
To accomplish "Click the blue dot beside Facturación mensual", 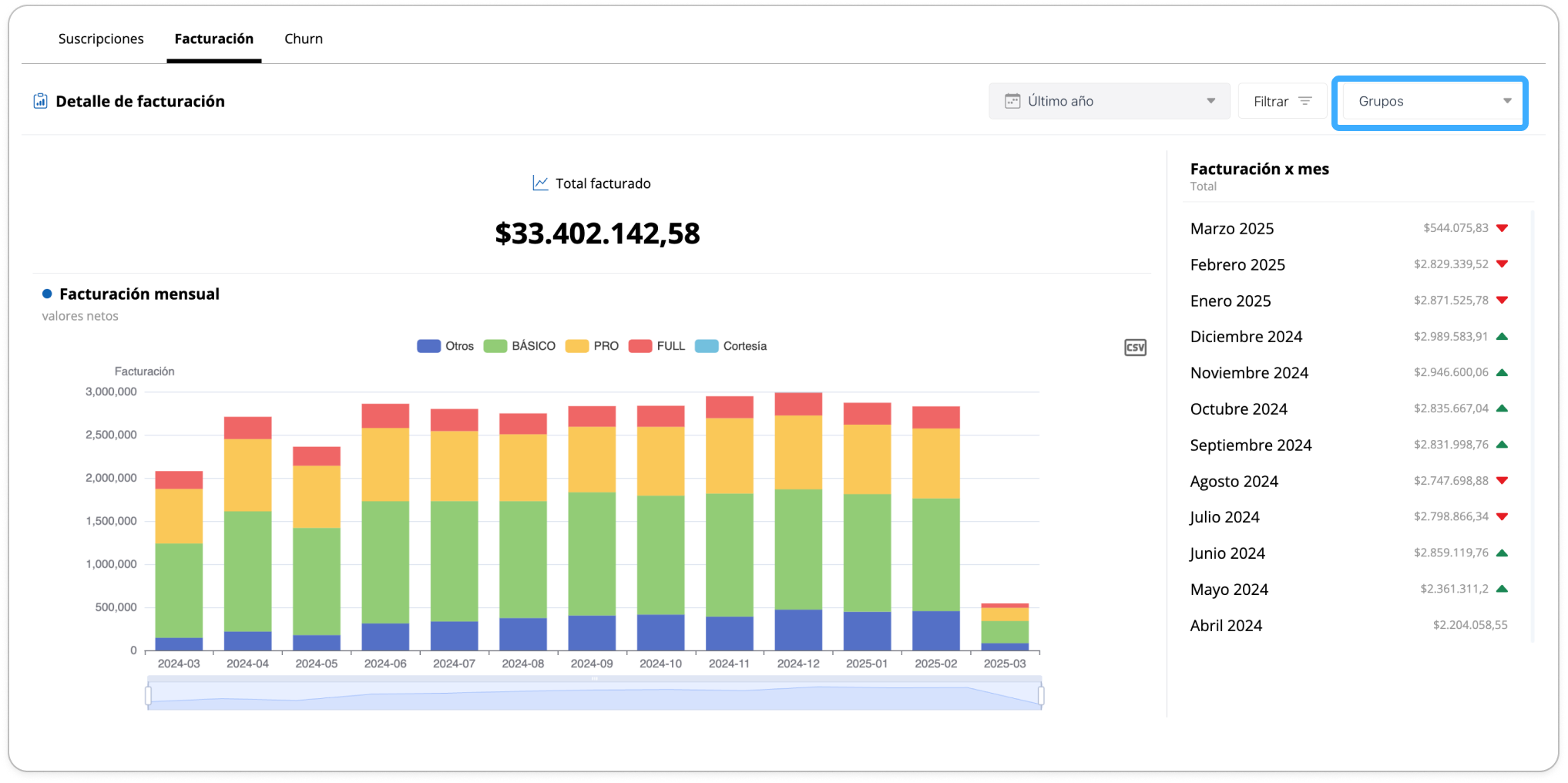I will [47, 294].
